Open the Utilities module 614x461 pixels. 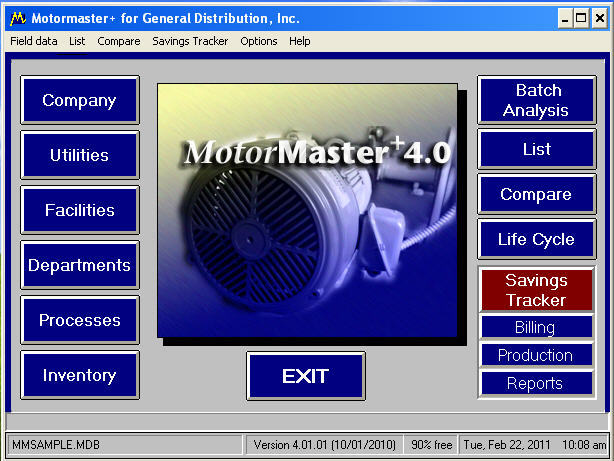coord(80,155)
